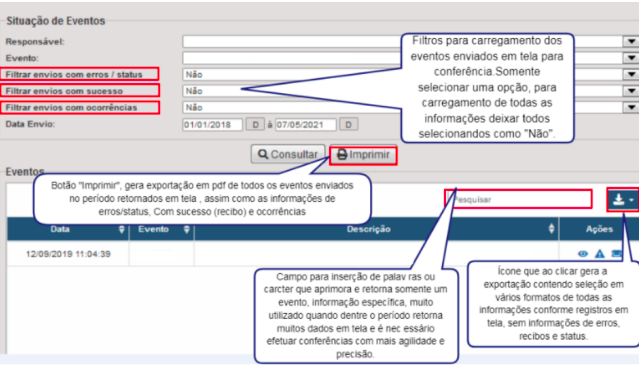Click the rightmost blue Ações icon
643x369 pixels.
click(x=616, y=254)
